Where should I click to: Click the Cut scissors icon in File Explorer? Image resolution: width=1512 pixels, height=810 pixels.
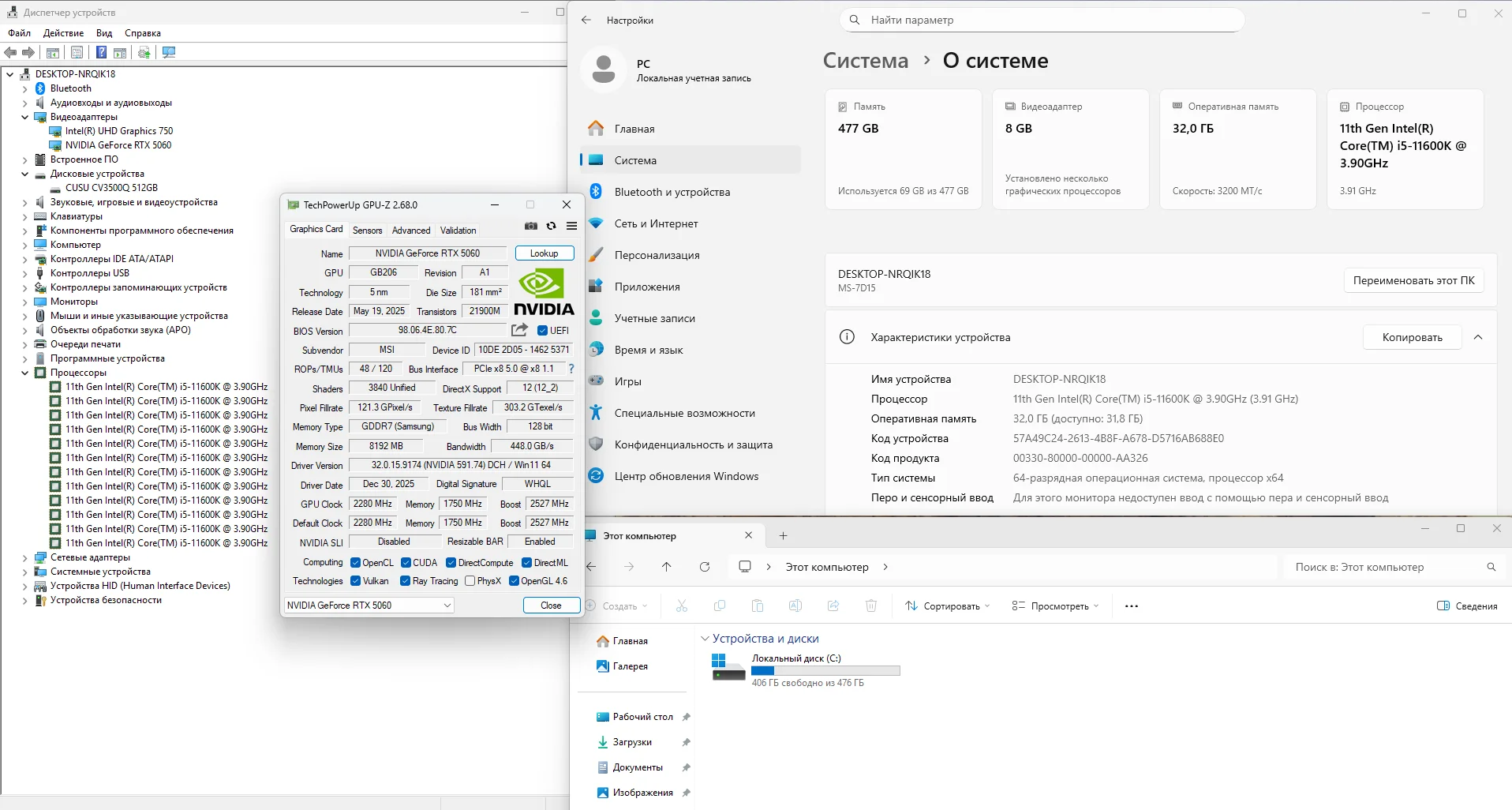tap(682, 606)
